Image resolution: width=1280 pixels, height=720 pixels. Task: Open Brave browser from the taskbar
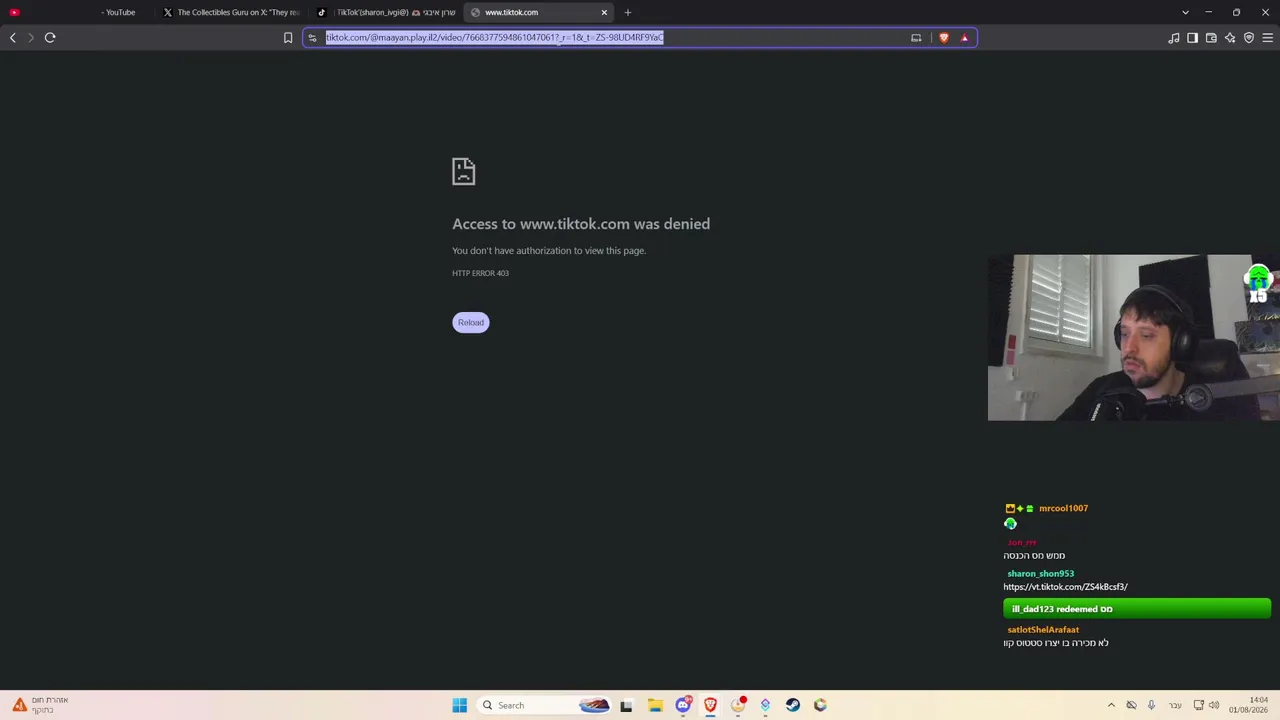coord(710,706)
